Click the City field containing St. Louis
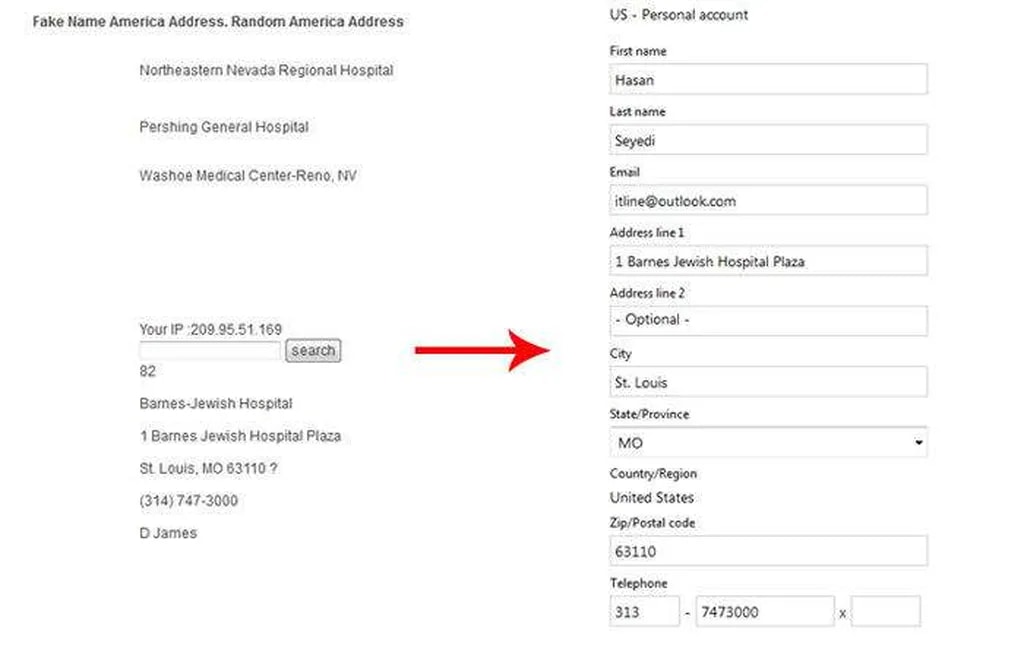 click(767, 381)
